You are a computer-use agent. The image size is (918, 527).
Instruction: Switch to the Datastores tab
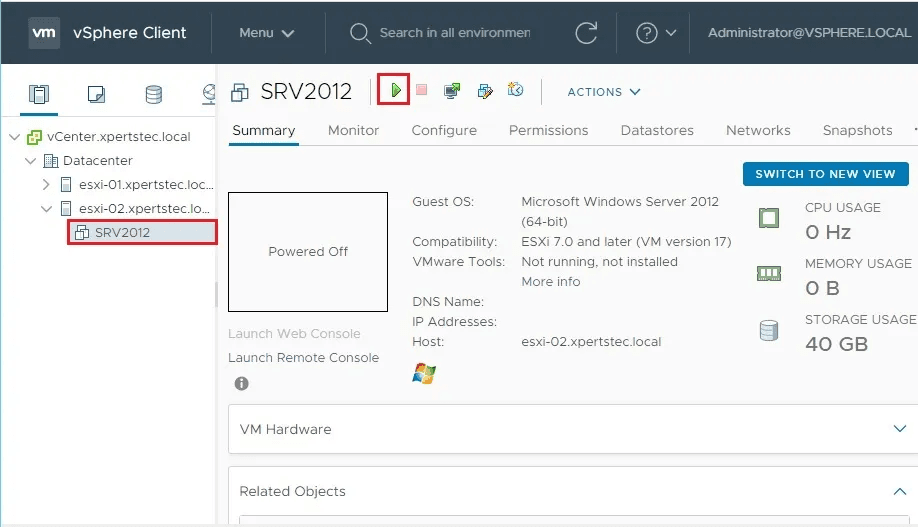657,131
